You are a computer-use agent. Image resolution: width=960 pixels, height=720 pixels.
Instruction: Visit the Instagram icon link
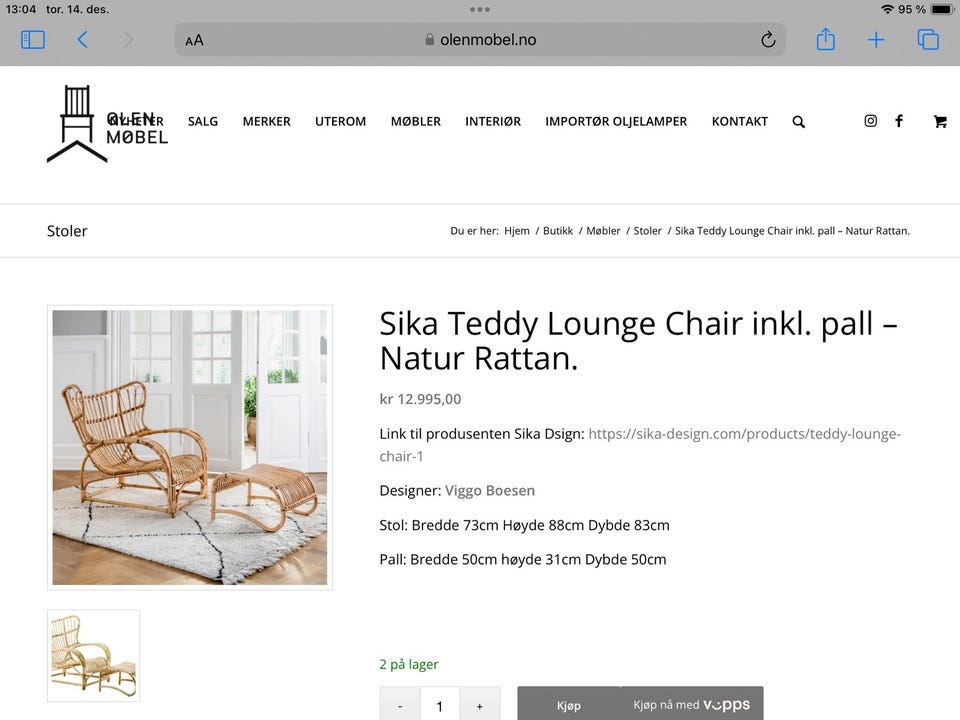coord(870,121)
